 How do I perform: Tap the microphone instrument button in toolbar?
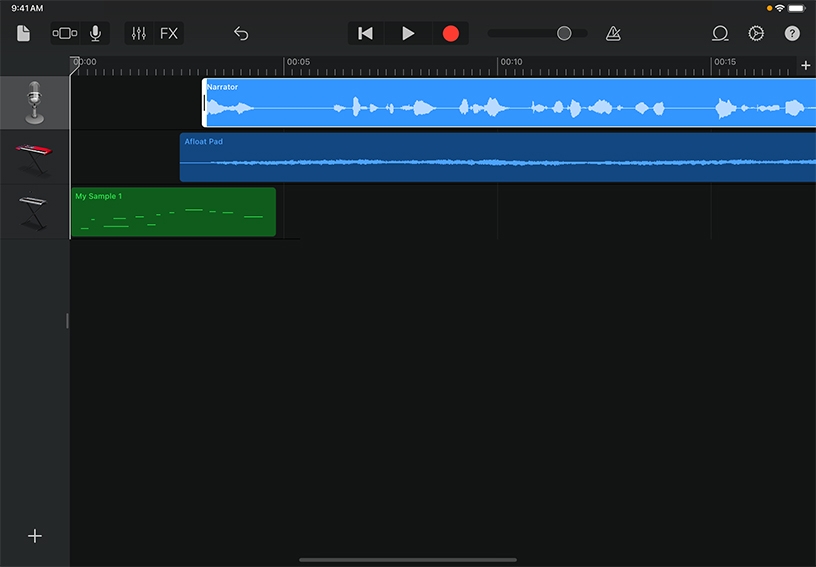pyautogui.click(x=95, y=33)
